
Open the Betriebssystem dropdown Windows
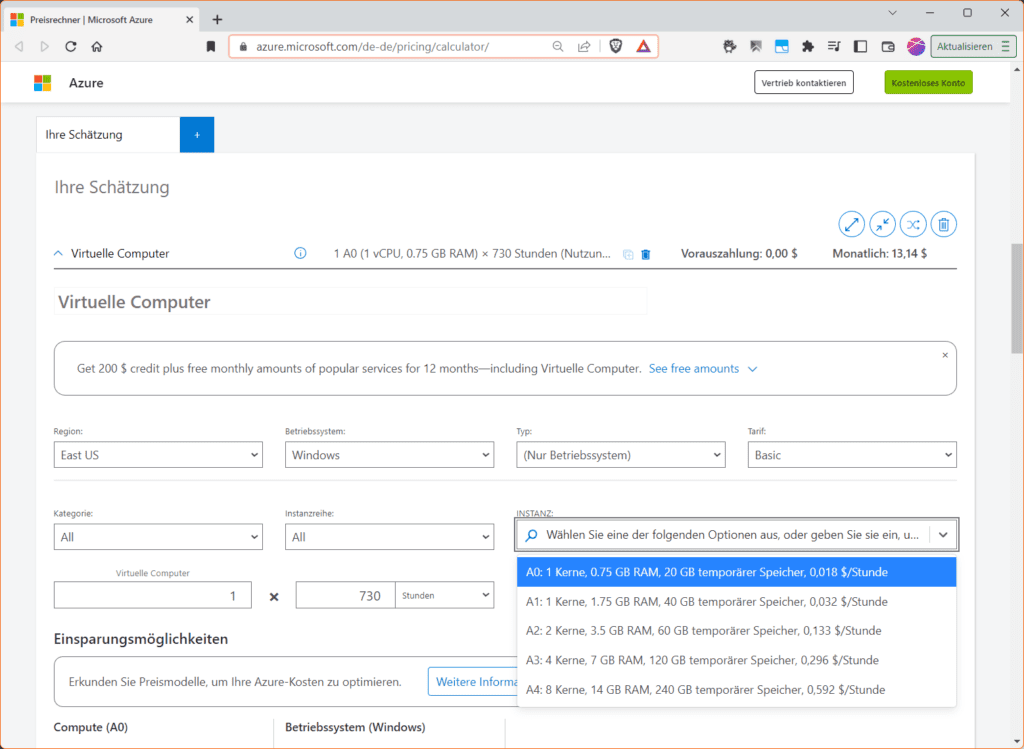389,455
